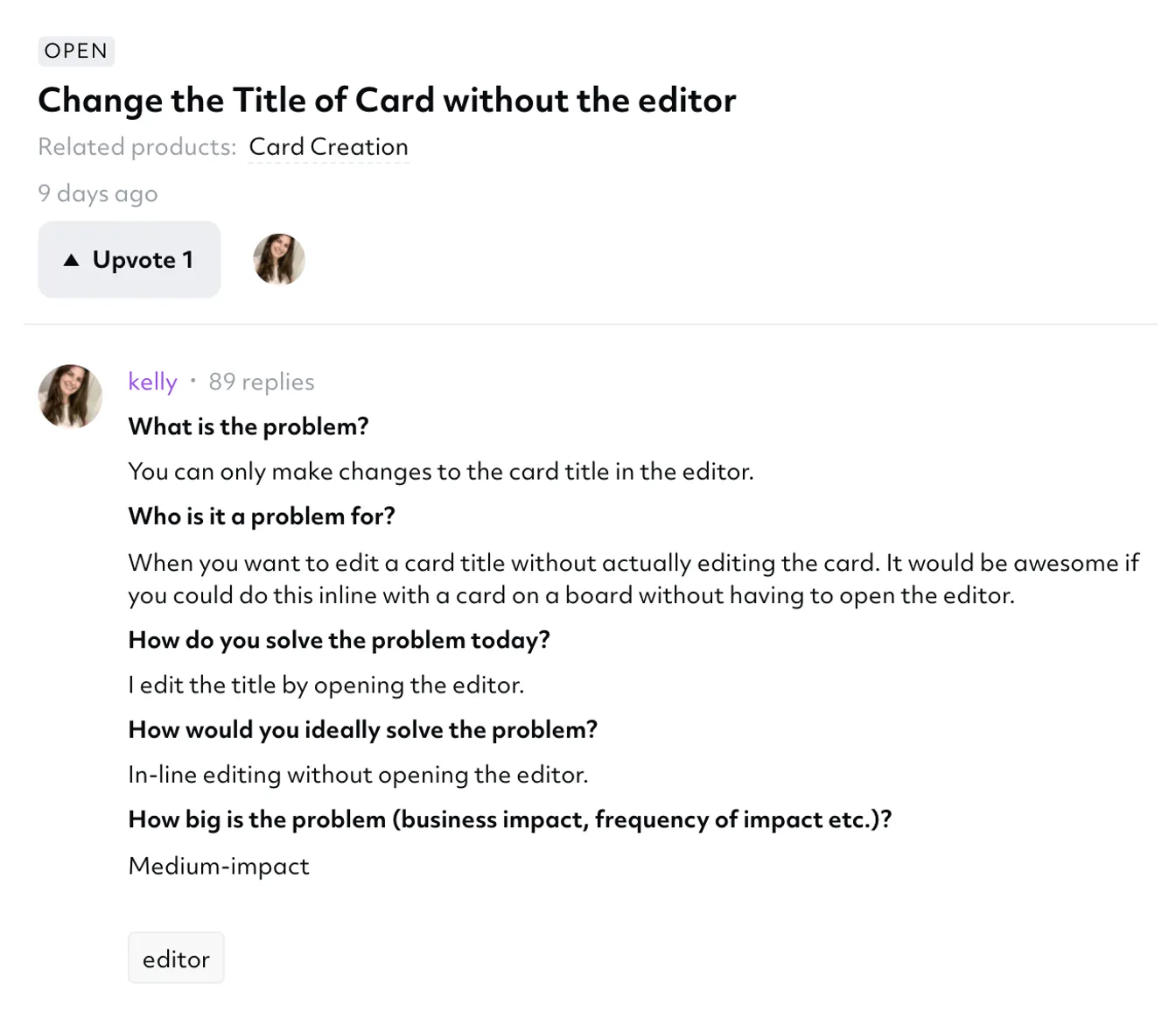
Task: Click the 'How big is the problem' heading
Action: (x=510, y=819)
